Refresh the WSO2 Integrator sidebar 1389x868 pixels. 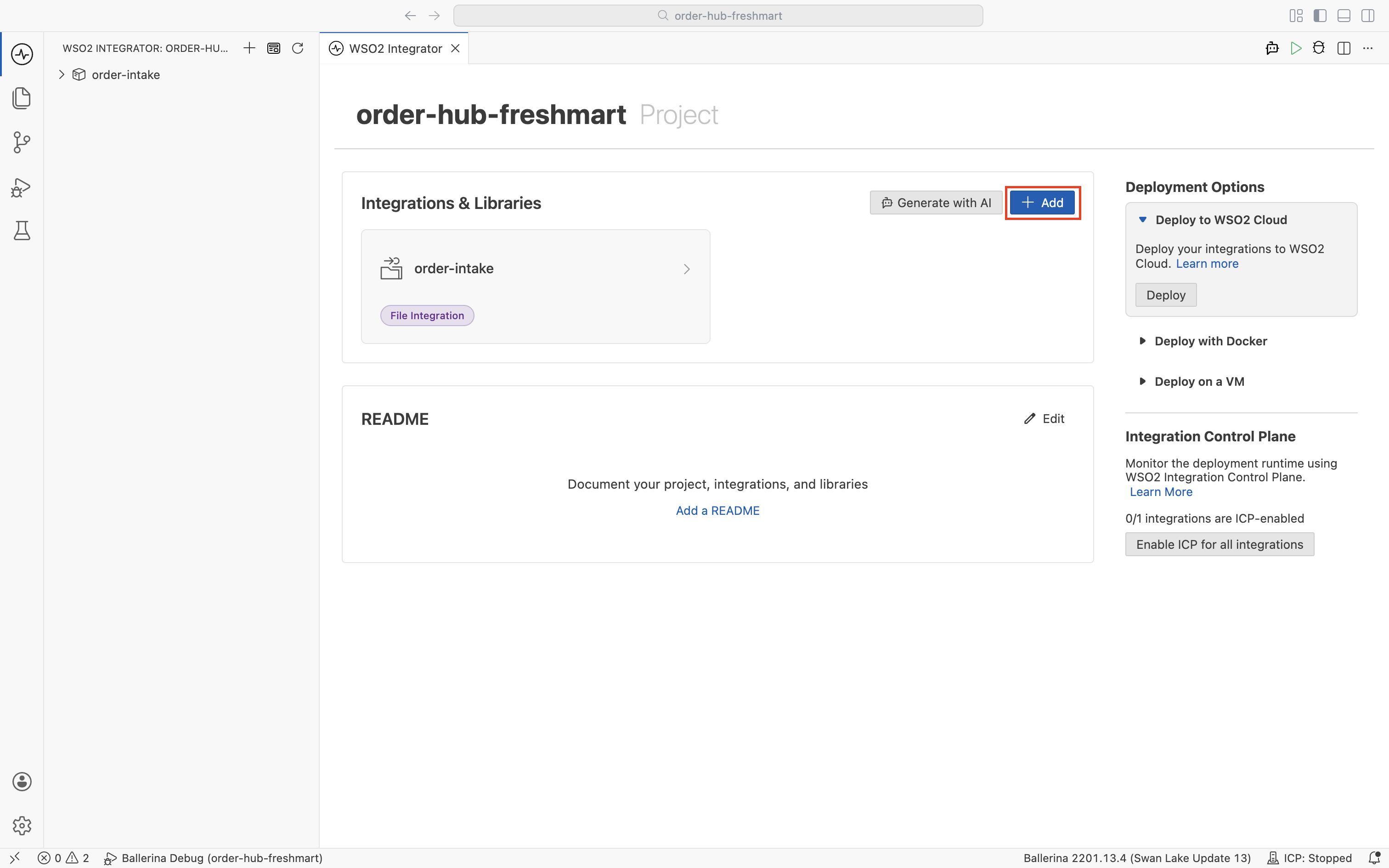(x=297, y=48)
